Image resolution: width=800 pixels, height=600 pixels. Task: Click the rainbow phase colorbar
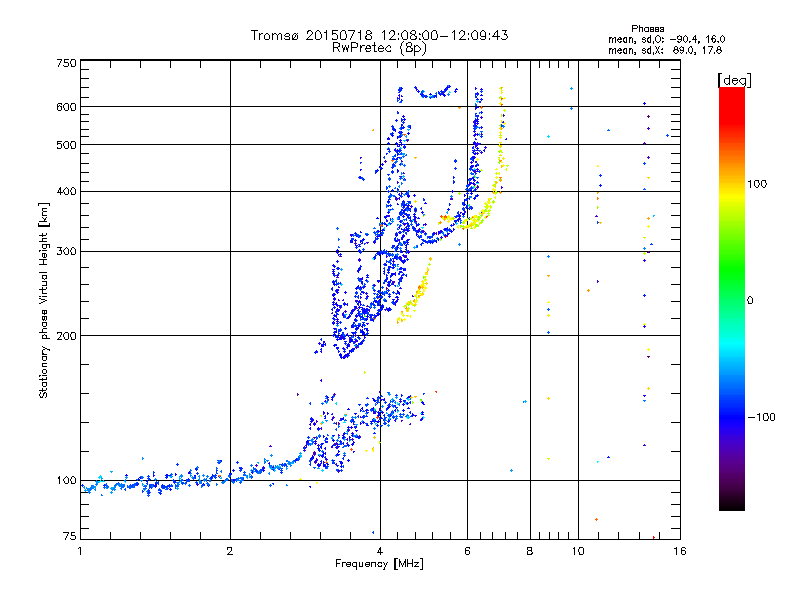[732, 299]
